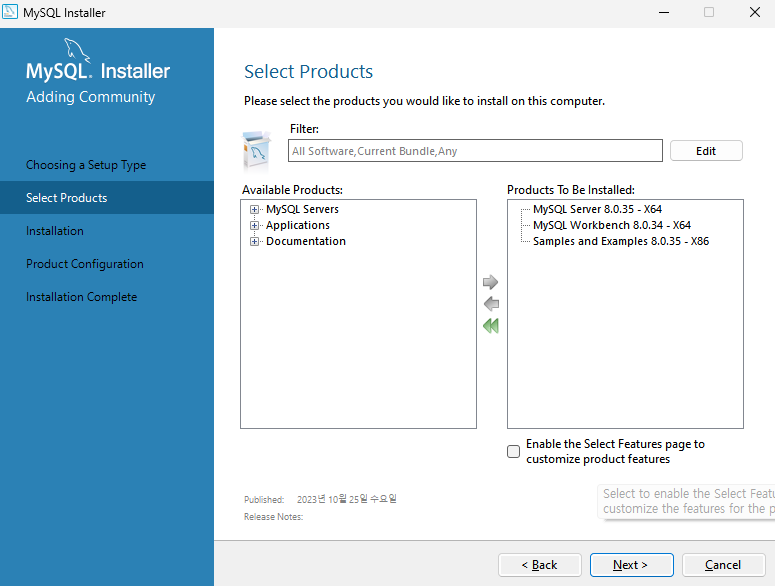The width and height of the screenshot is (775, 586).
Task: Click the Cancel button
Action: click(724, 565)
